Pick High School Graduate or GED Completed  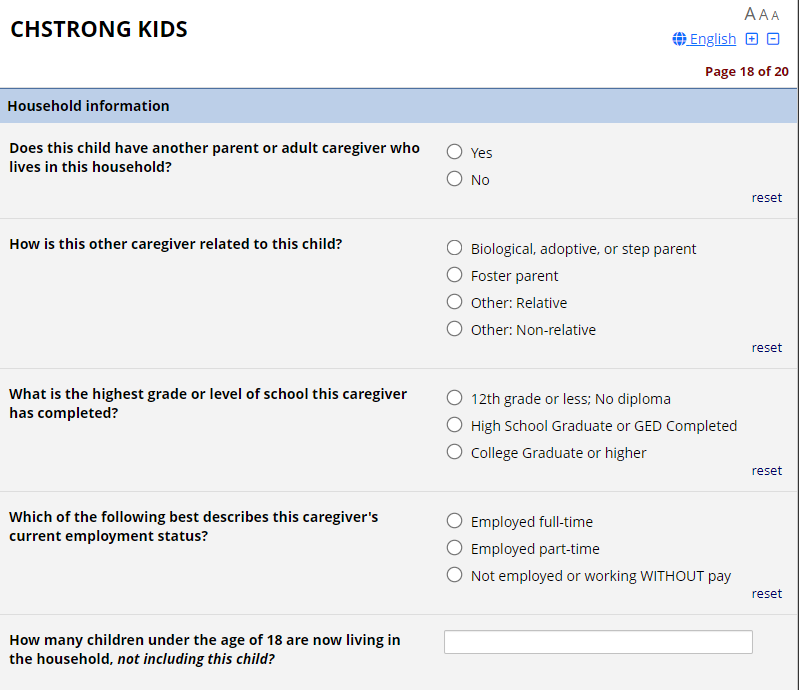455,425
